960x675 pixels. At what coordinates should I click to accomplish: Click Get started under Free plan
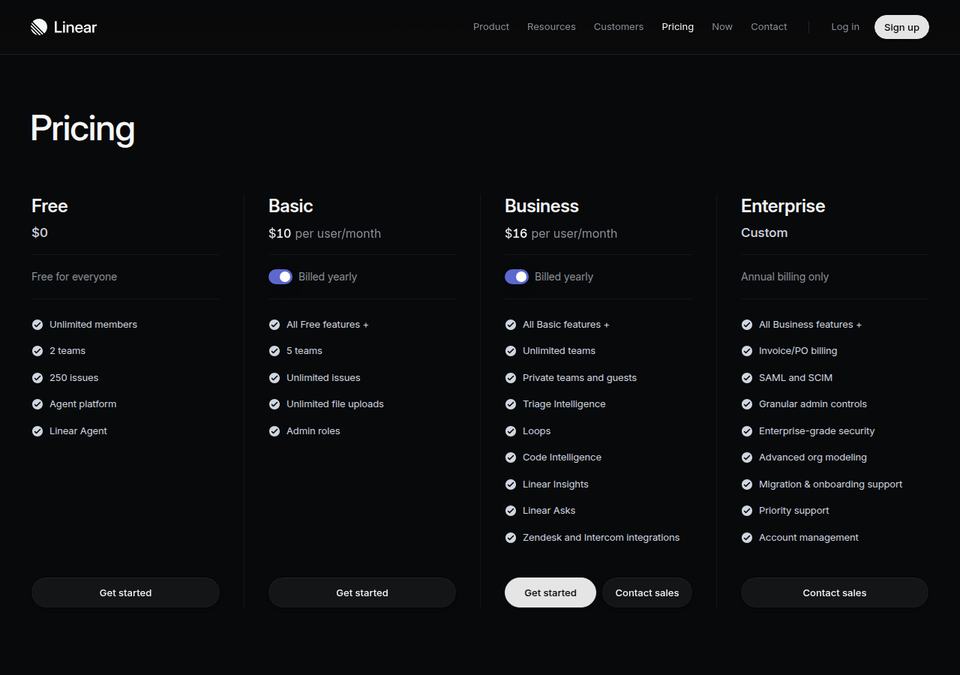(x=126, y=592)
